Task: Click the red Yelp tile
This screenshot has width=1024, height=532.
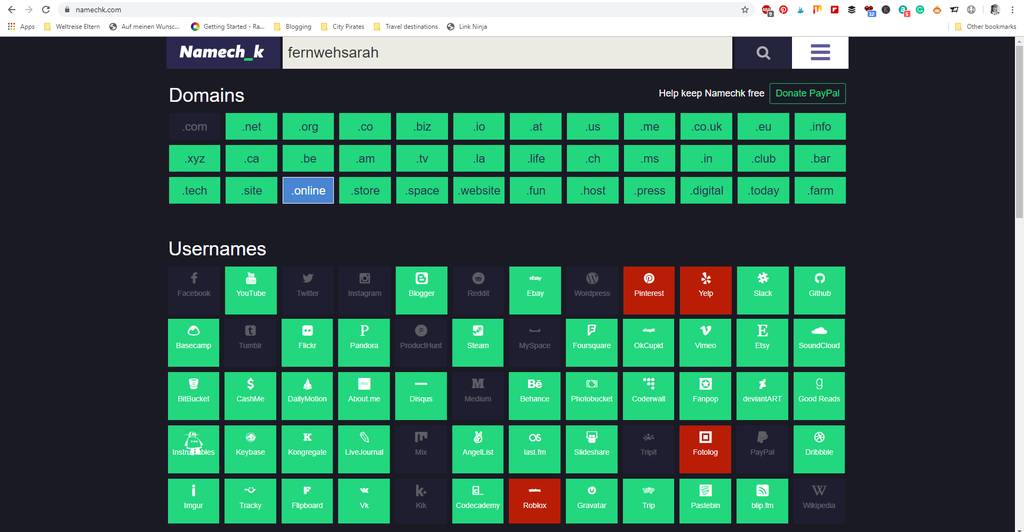Action: (705, 290)
